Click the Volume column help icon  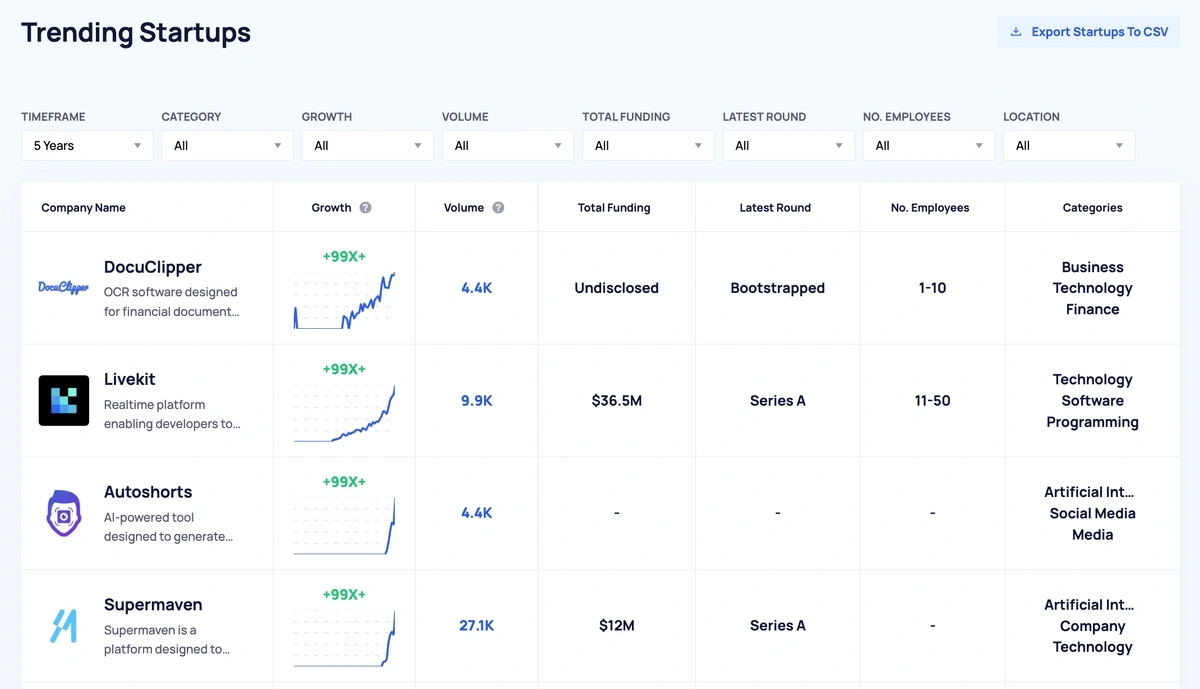pyautogui.click(x=498, y=208)
